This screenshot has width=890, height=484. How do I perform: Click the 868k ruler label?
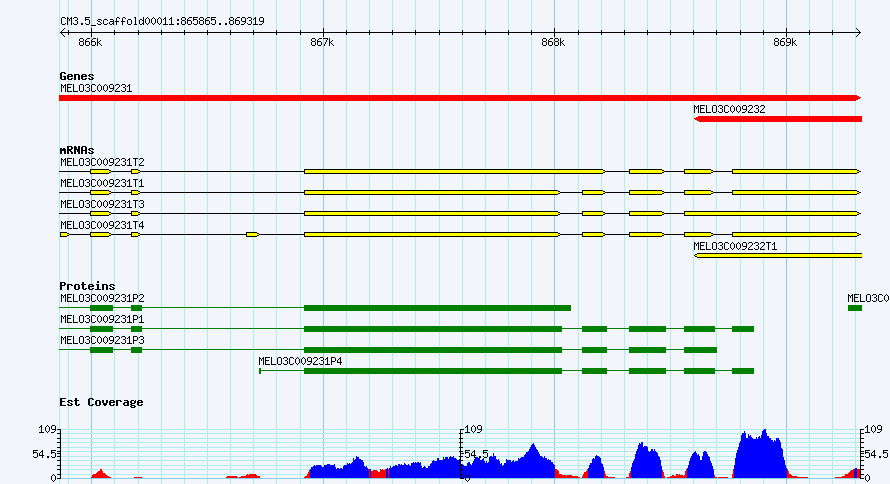tap(553, 43)
